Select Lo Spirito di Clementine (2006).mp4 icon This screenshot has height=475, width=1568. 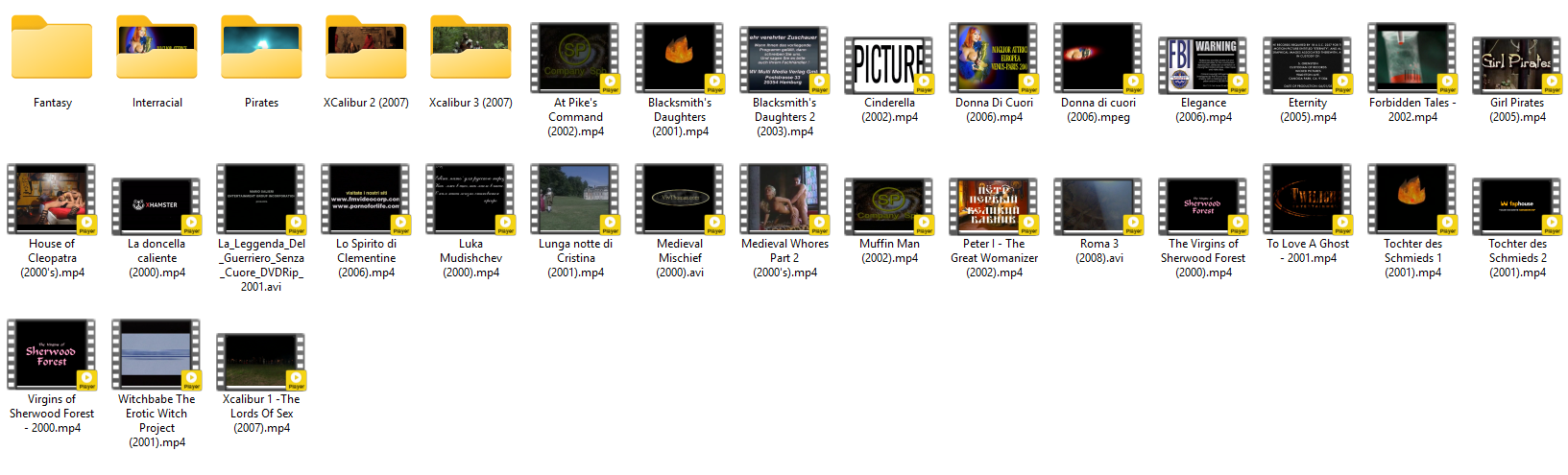[366, 200]
